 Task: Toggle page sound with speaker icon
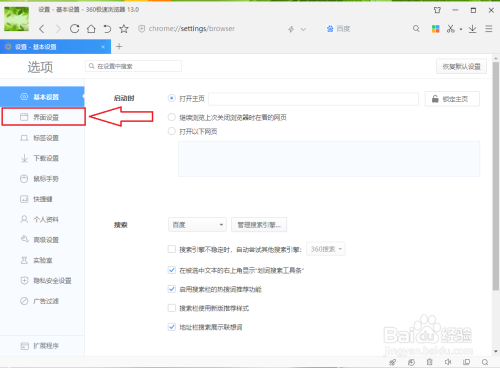pos(448,362)
